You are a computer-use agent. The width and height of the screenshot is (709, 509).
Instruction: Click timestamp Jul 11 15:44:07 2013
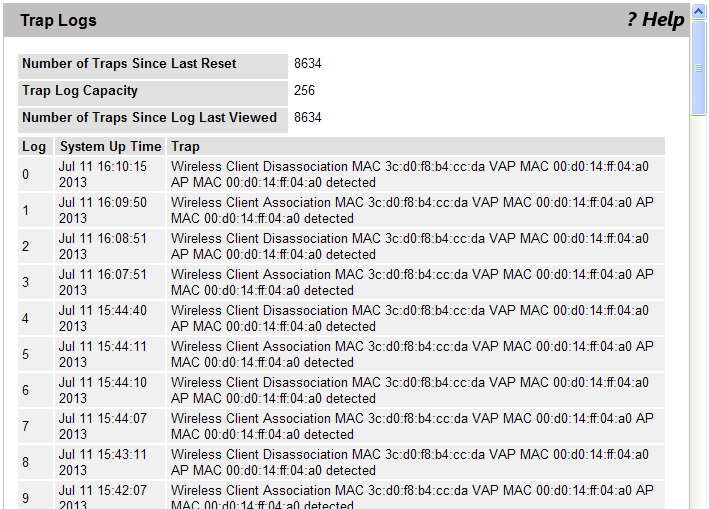click(x=103, y=426)
